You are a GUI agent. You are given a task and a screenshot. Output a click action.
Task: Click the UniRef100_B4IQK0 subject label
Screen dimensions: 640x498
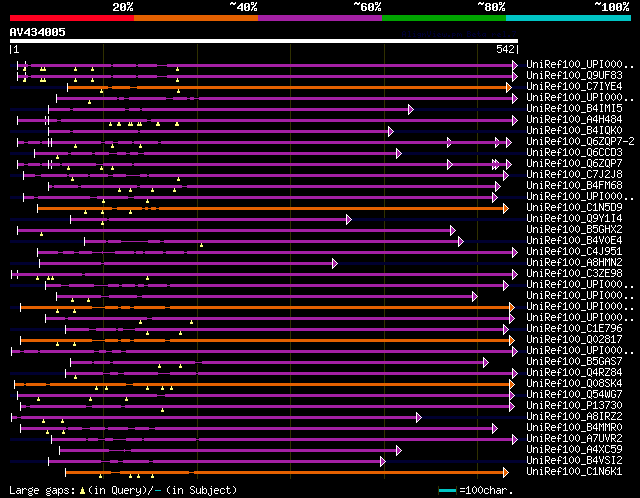(x=574, y=130)
